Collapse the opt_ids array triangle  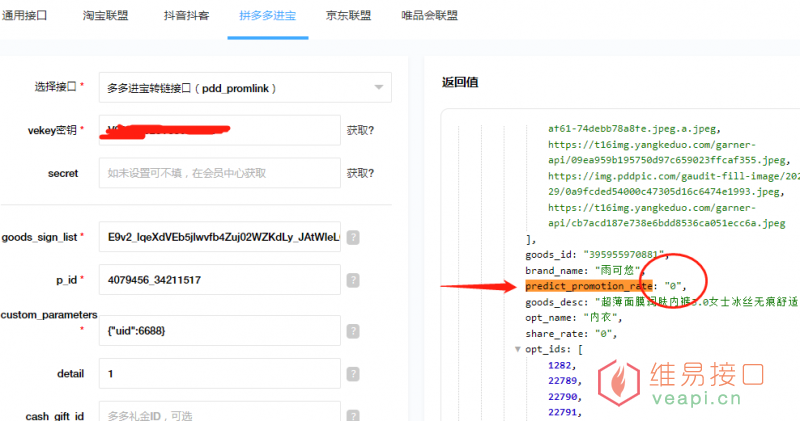coord(517,350)
